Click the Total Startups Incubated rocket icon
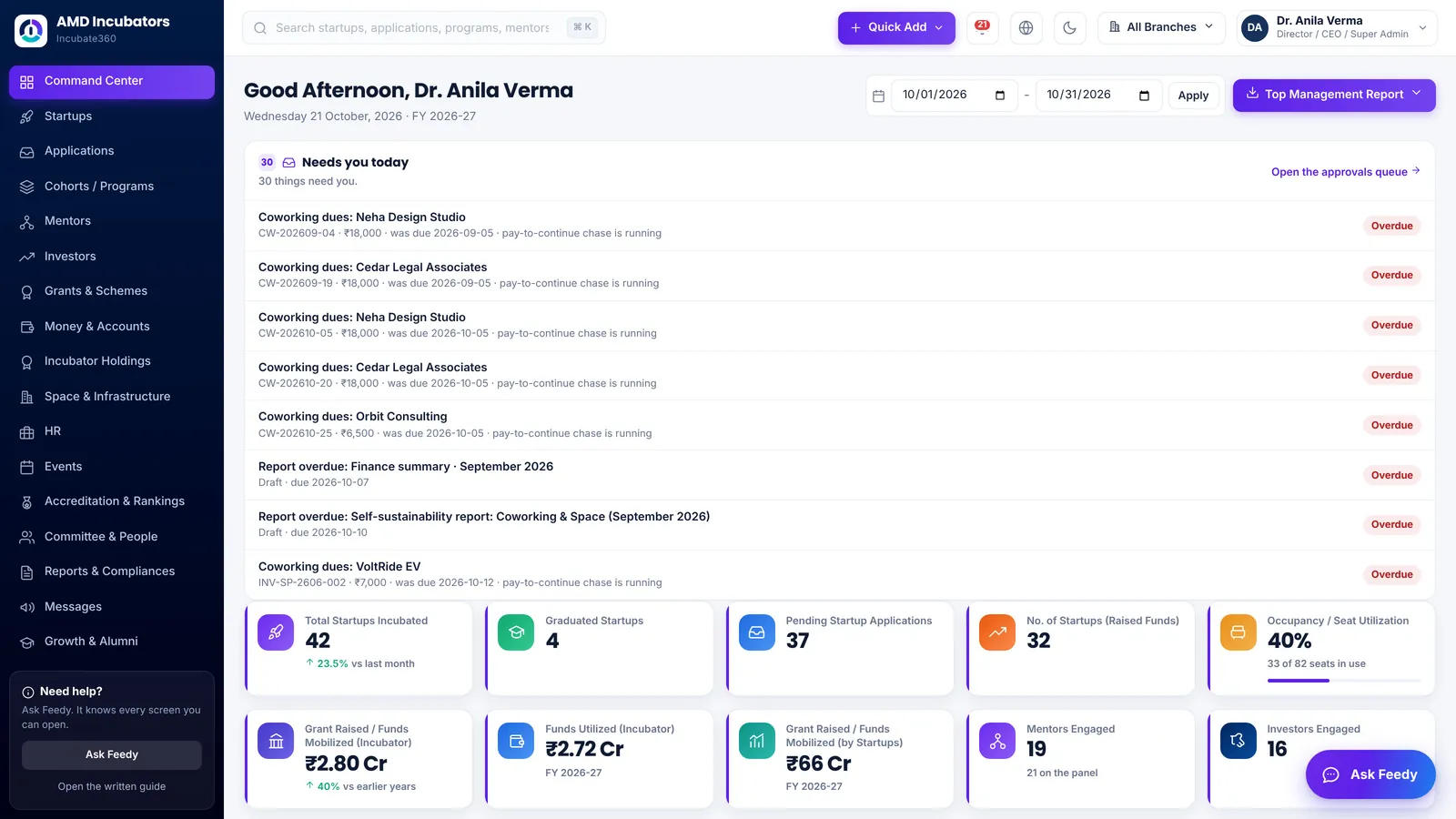 click(276, 632)
